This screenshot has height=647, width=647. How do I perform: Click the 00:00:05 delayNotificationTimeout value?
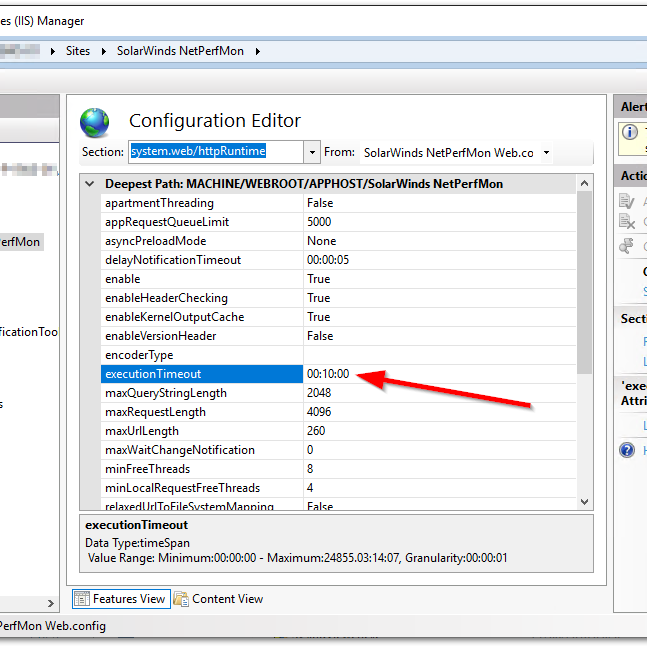tap(328, 260)
